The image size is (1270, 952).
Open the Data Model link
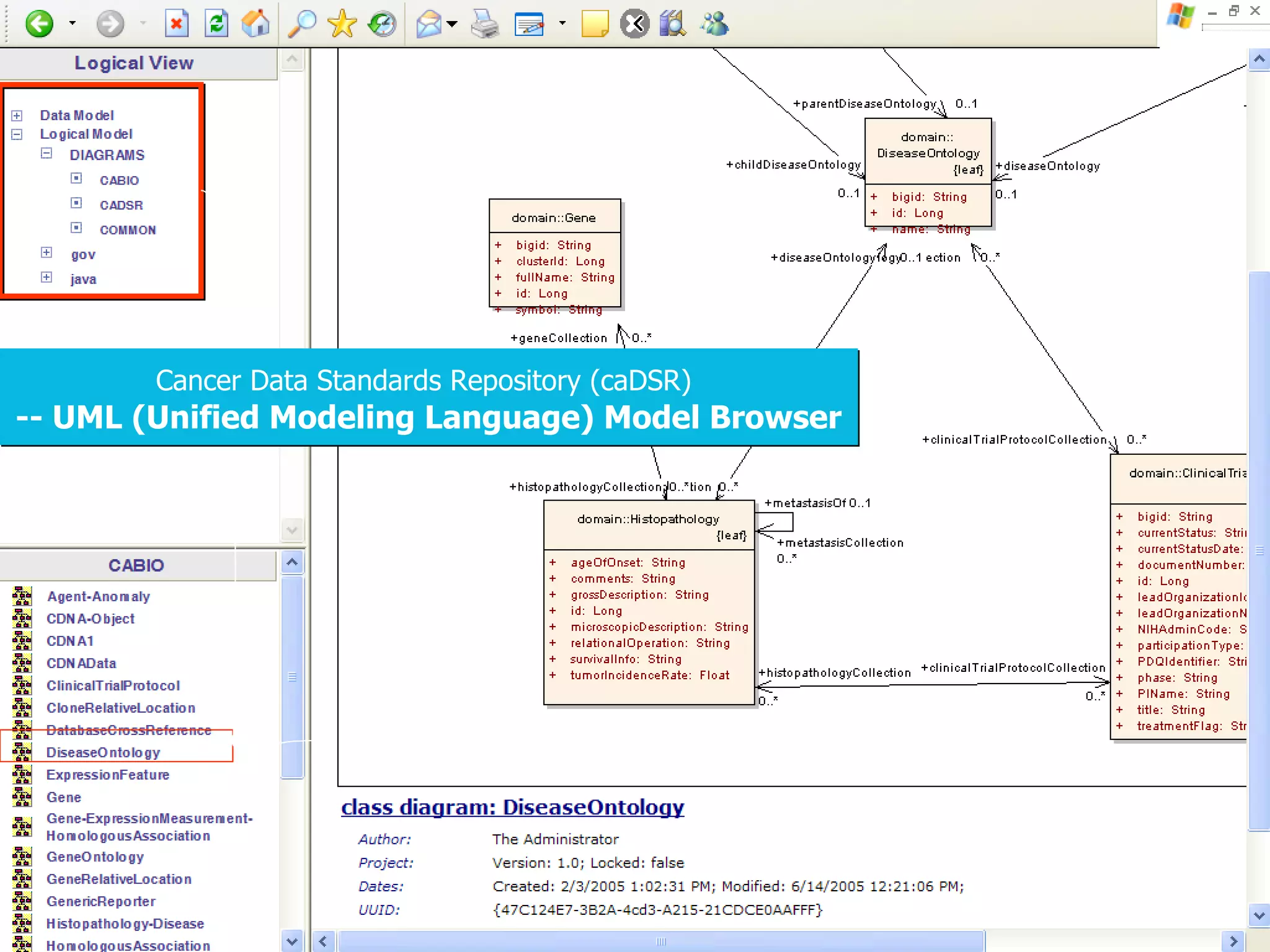(77, 115)
